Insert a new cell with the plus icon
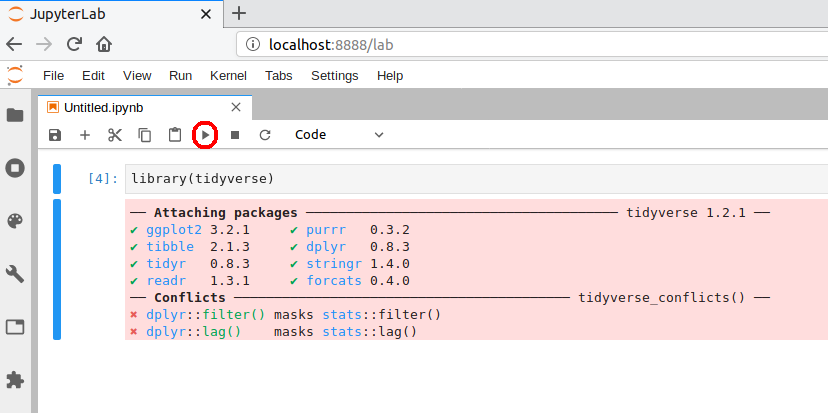This screenshot has height=413, width=828. [x=84, y=135]
